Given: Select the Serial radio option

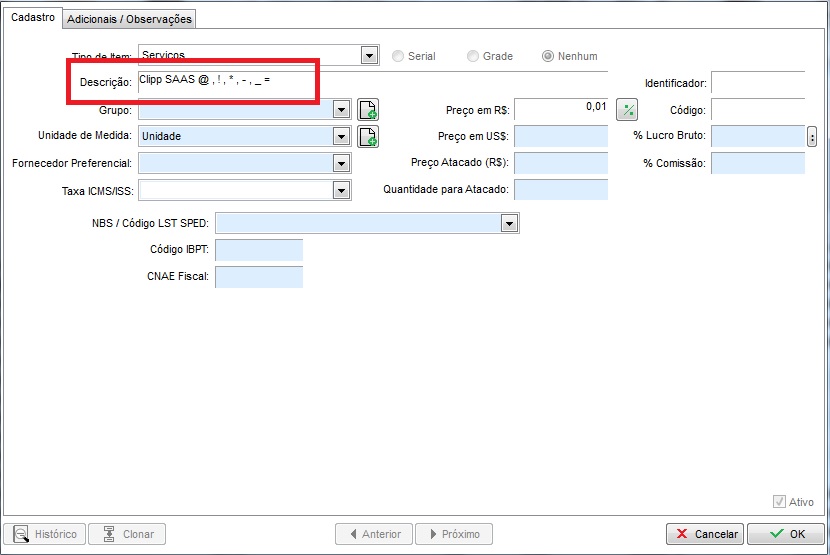Looking at the screenshot, I should pyautogui.click(x=400, y=56).
